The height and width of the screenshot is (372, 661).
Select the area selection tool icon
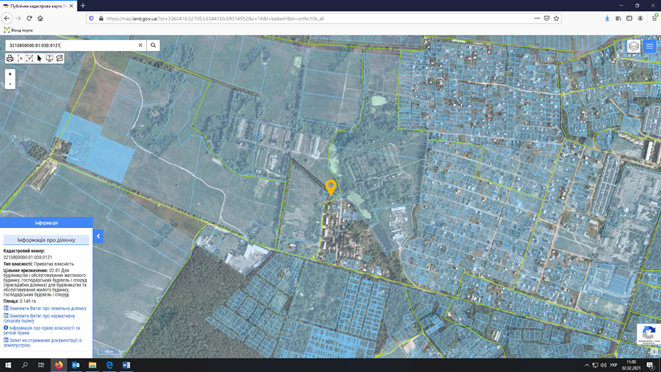coord(30,58)
